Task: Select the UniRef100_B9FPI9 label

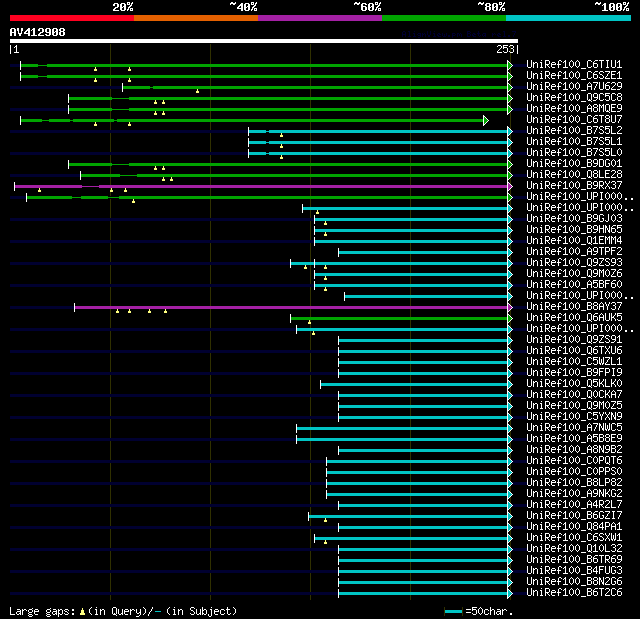Action: point(574,373)
